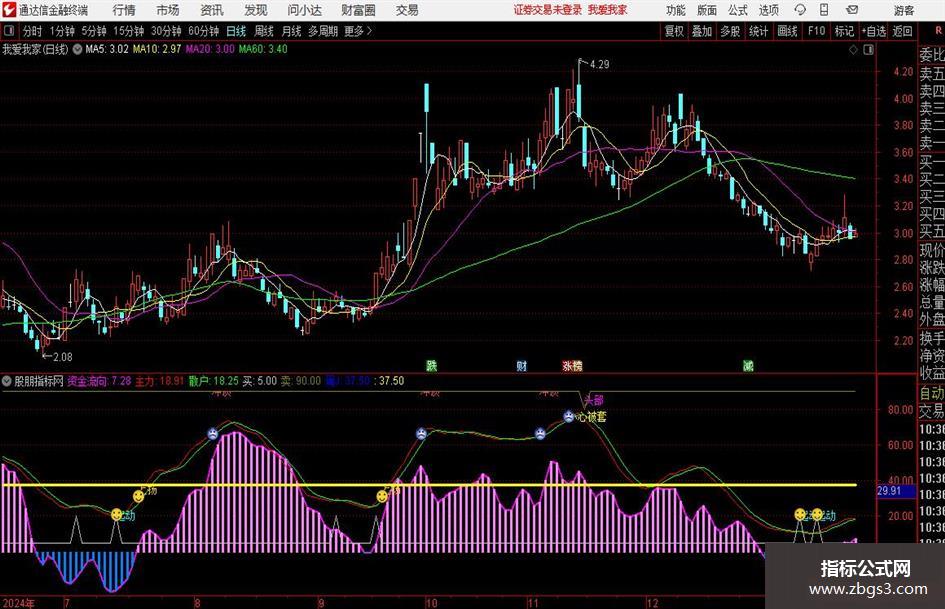945x609 pixels.
Task: Click the 2024年 date axis label
Action: (18, 603)
